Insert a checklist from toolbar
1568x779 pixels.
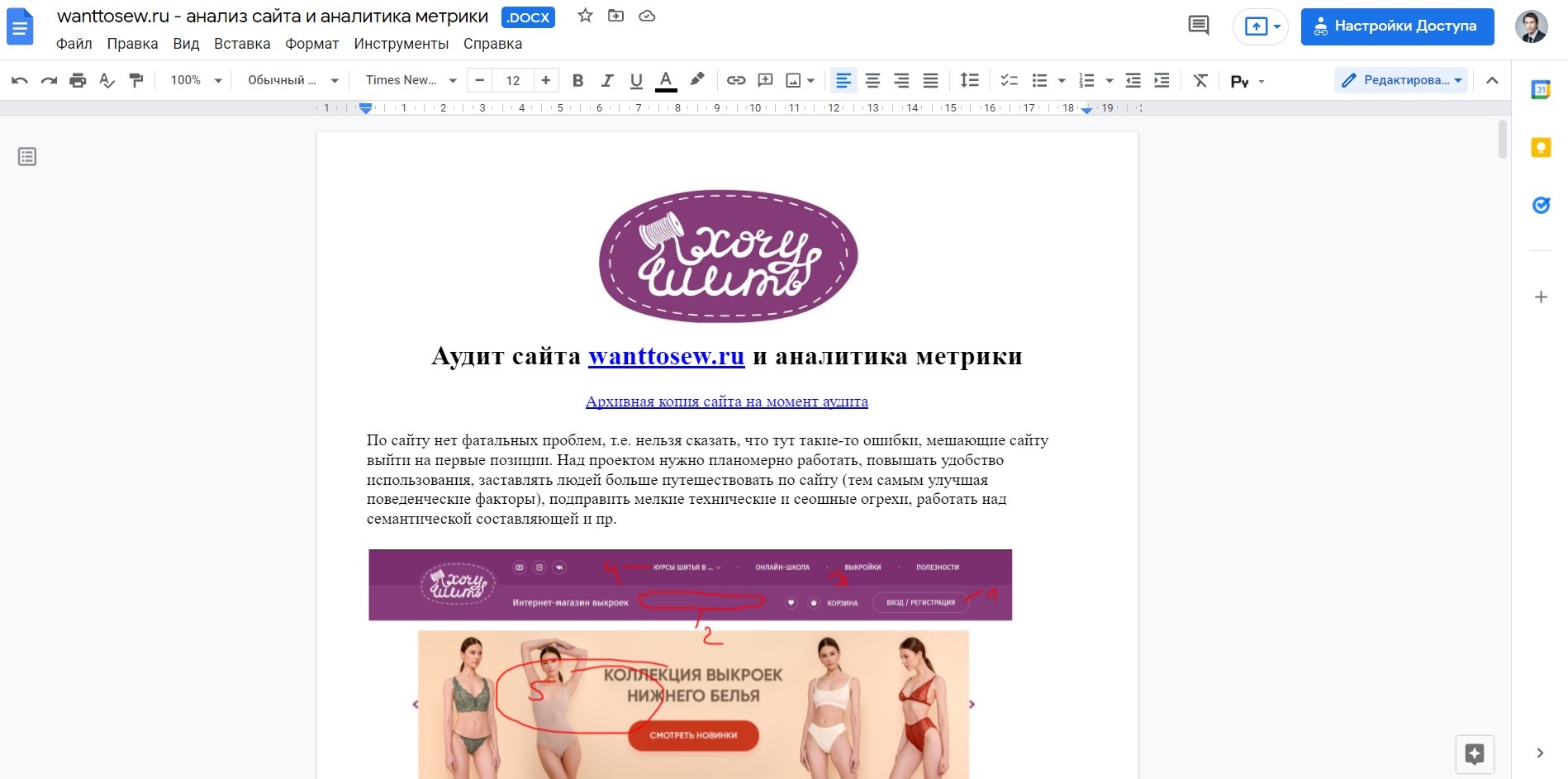pos(1009,80)
